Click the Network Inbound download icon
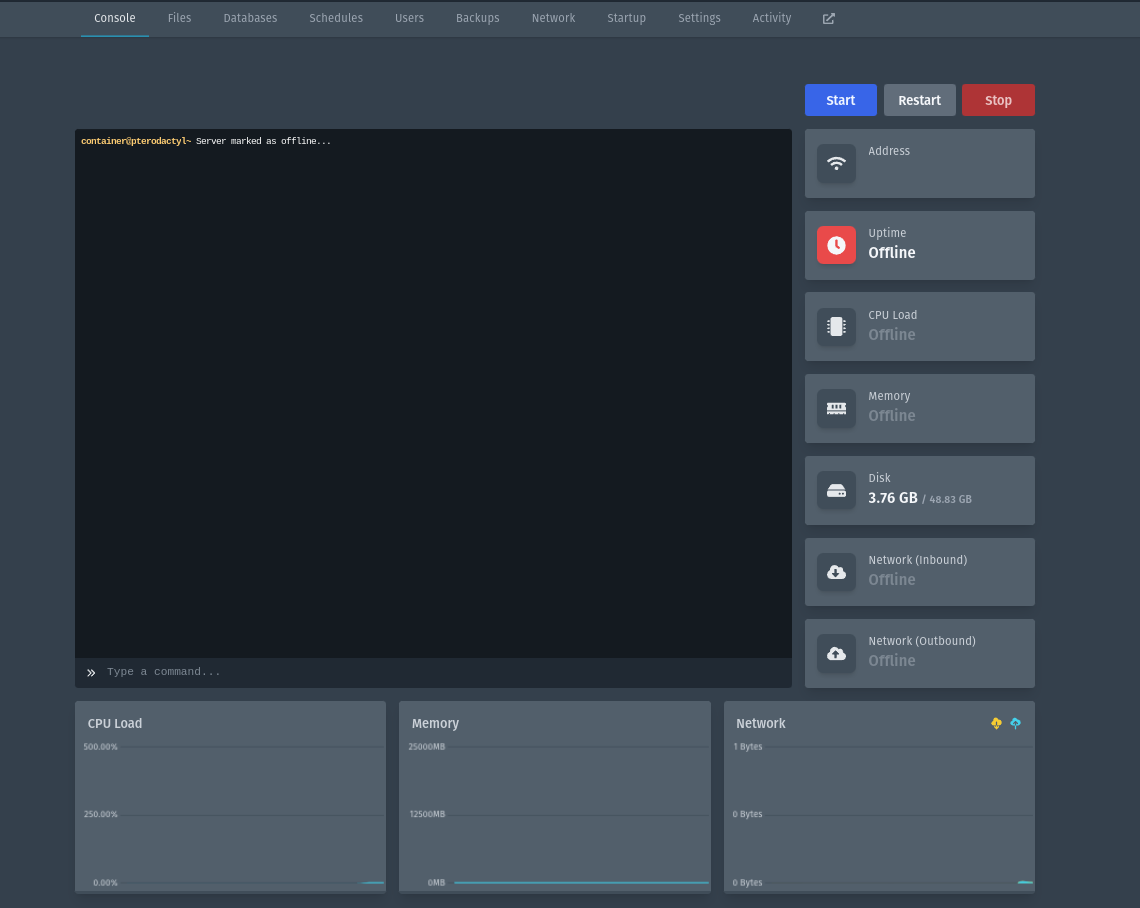Screen dimensions: 1140x908 (836, 572)
